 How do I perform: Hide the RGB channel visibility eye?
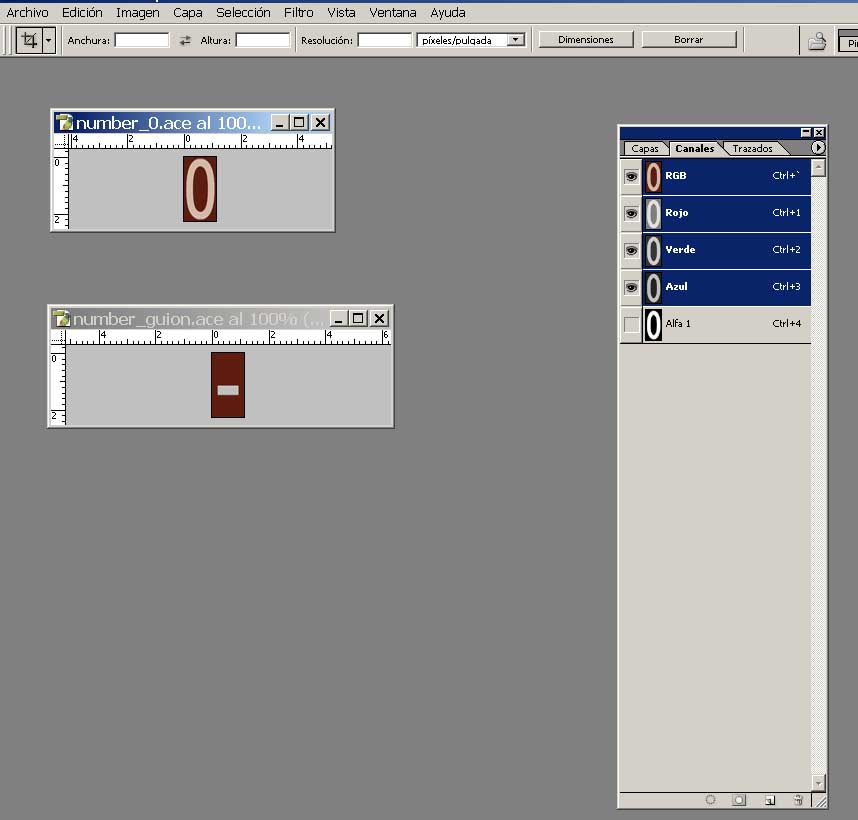point(631,176)
